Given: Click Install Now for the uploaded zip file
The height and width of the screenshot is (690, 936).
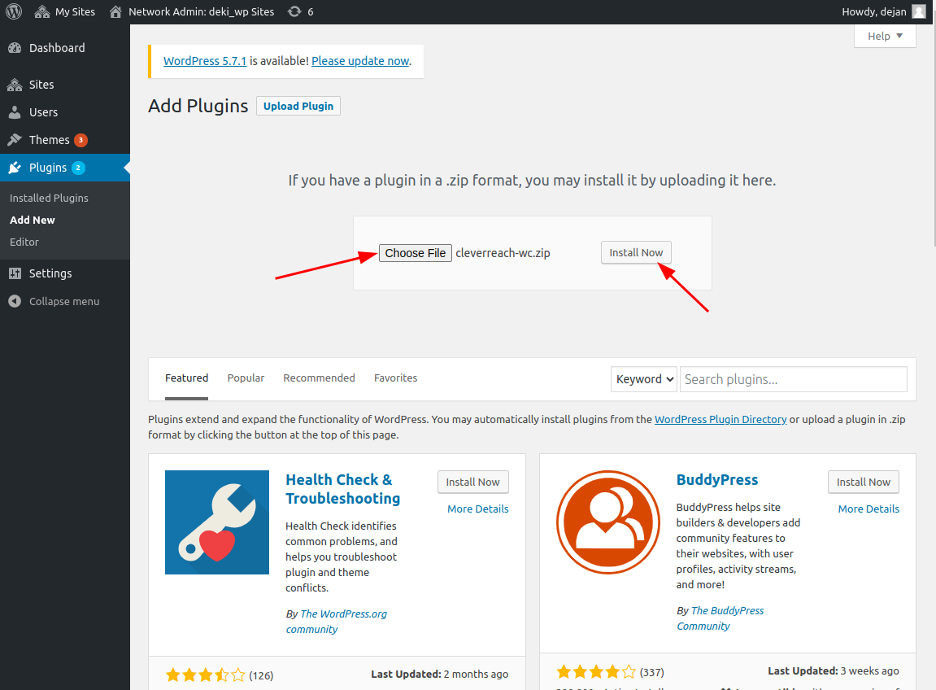Looking at the screenshot, I should click(x=636, y=252).
